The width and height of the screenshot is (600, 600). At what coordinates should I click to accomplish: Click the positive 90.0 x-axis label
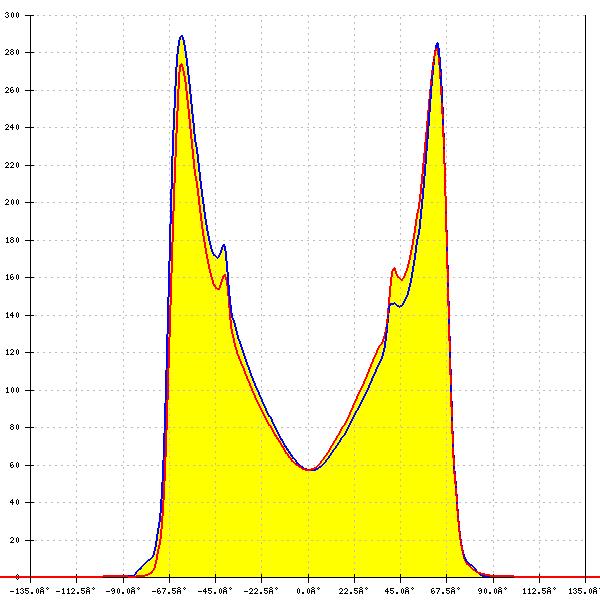[493, 591]
